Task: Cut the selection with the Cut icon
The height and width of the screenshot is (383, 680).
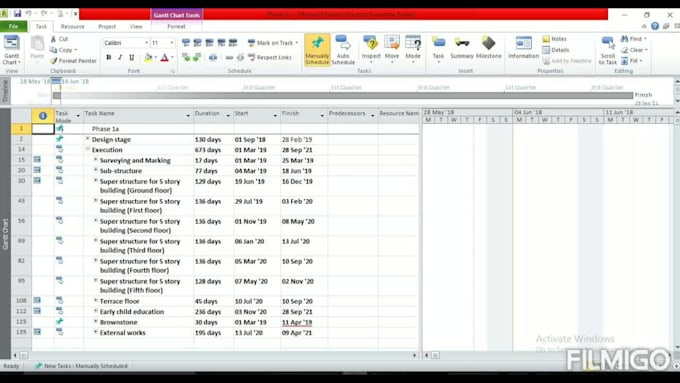Action: [59, 39]
